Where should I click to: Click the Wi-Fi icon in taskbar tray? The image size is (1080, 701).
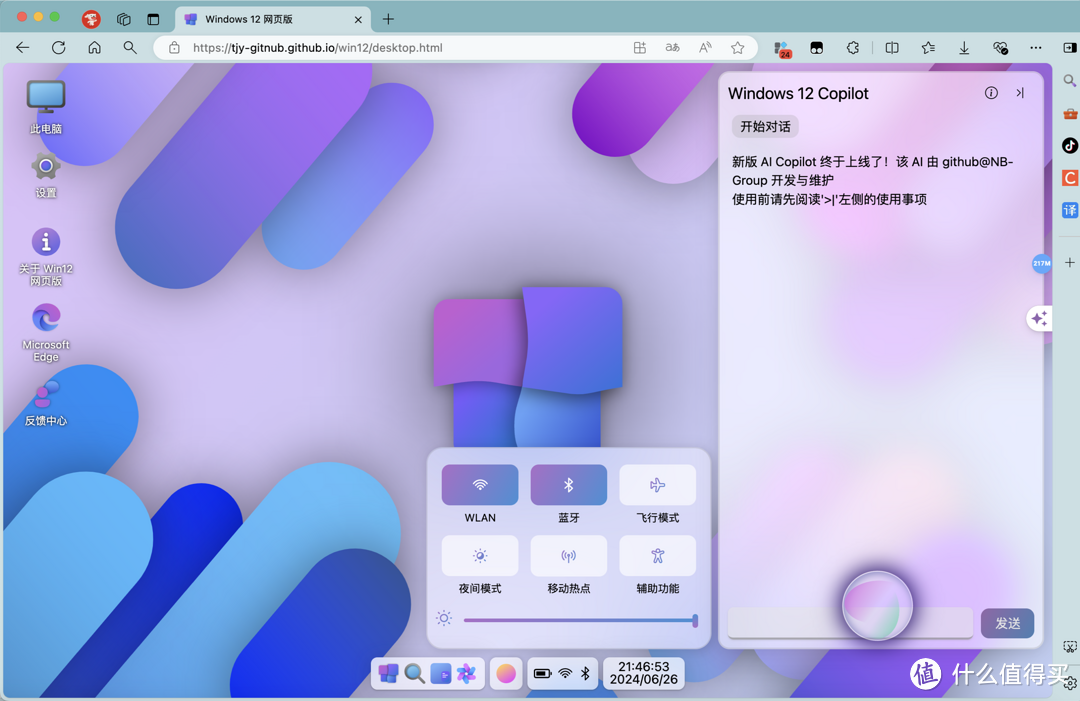pos(565,673)
